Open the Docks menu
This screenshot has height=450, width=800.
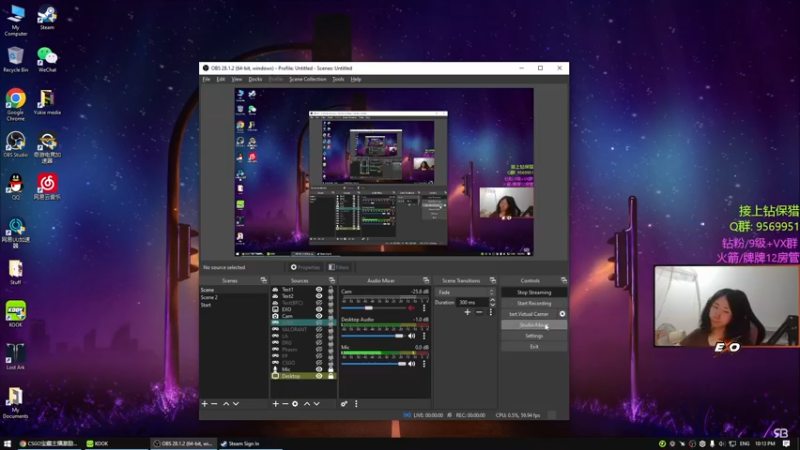point(255,79)
